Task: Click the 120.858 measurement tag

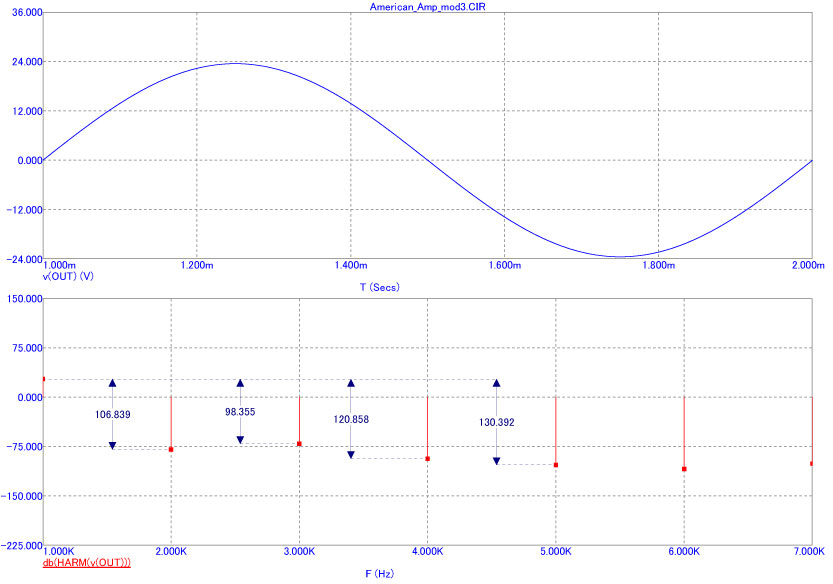Action: coord(351,419)
